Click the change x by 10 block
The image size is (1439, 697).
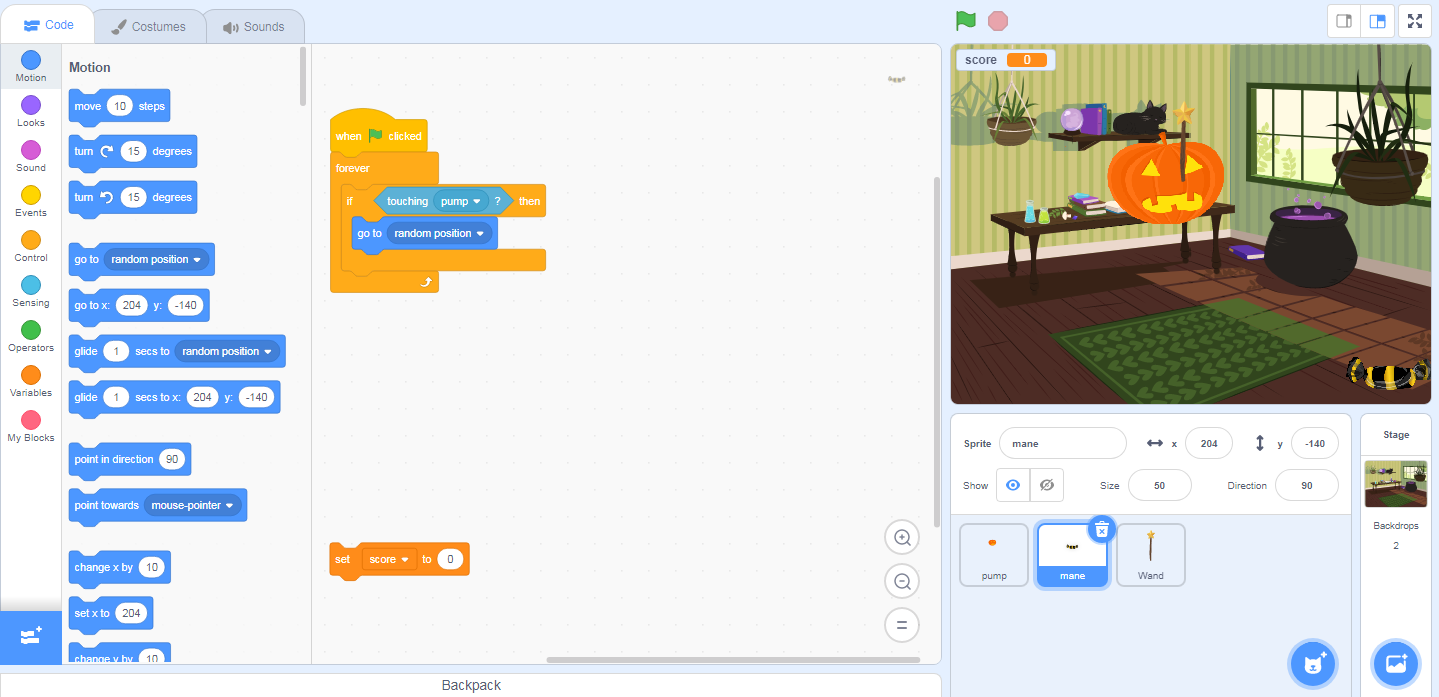pyautogui.click(x=119, y=567)
